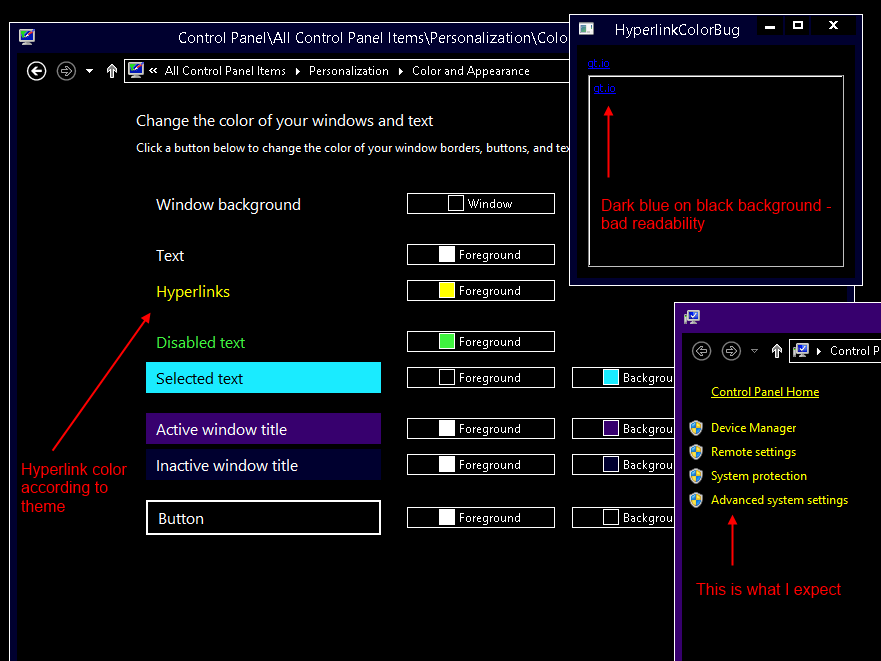This screenshot has width=881, height=661.
Task: Click the Selected text Foreground color button
Action: click(481, 378)
